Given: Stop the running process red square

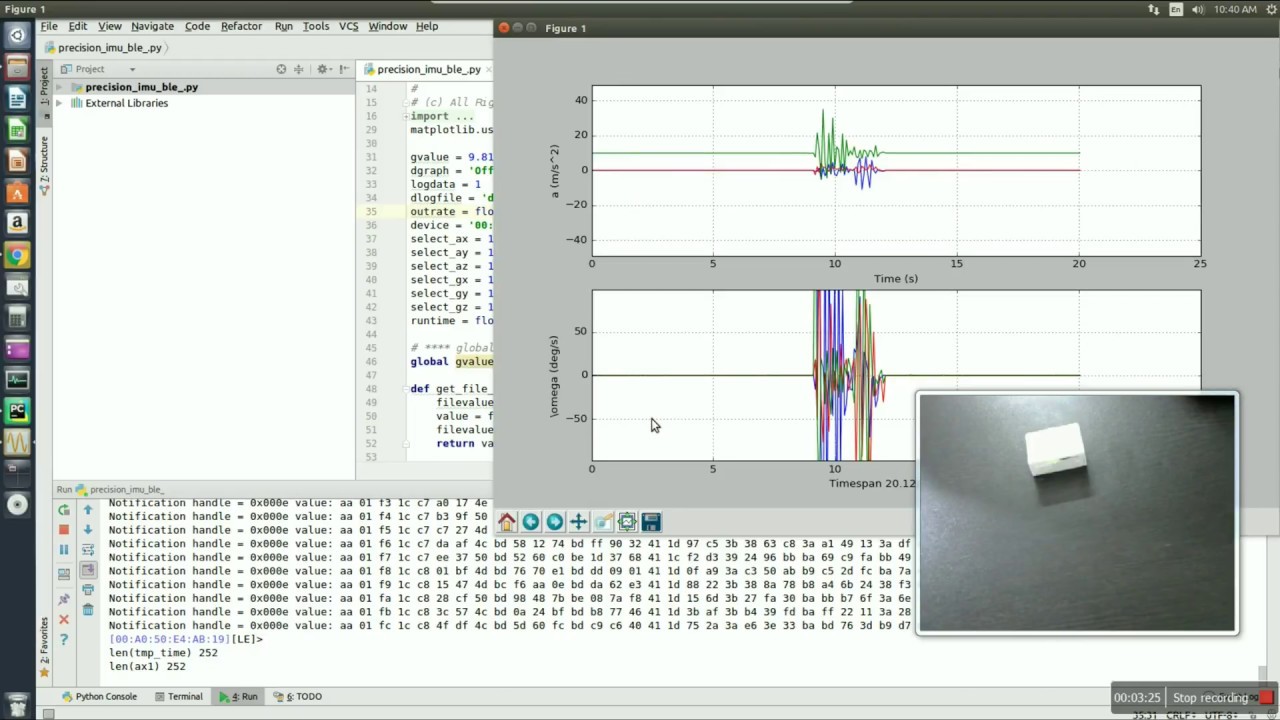Looking at the screenshot, I should point(64,530).
